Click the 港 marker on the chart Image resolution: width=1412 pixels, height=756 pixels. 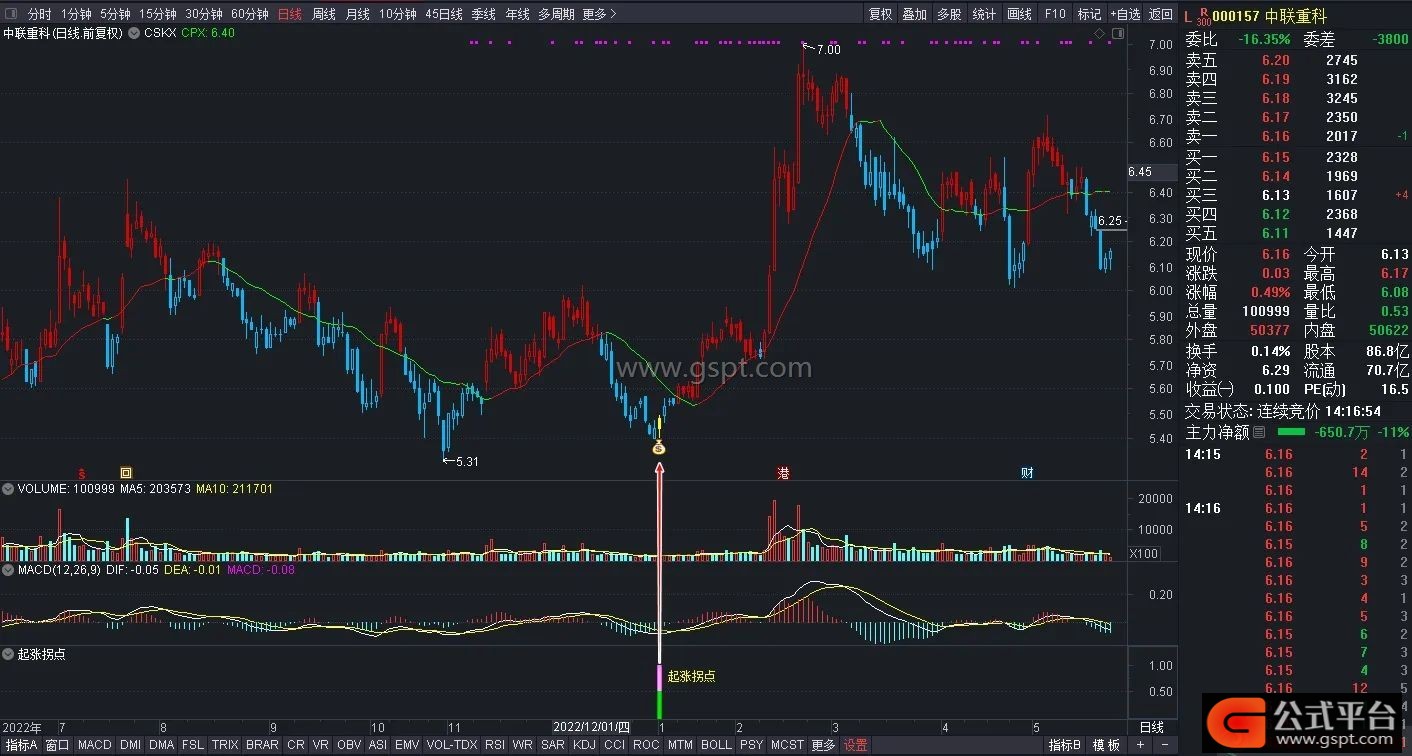pyautogui.click(x=784, y=473)
